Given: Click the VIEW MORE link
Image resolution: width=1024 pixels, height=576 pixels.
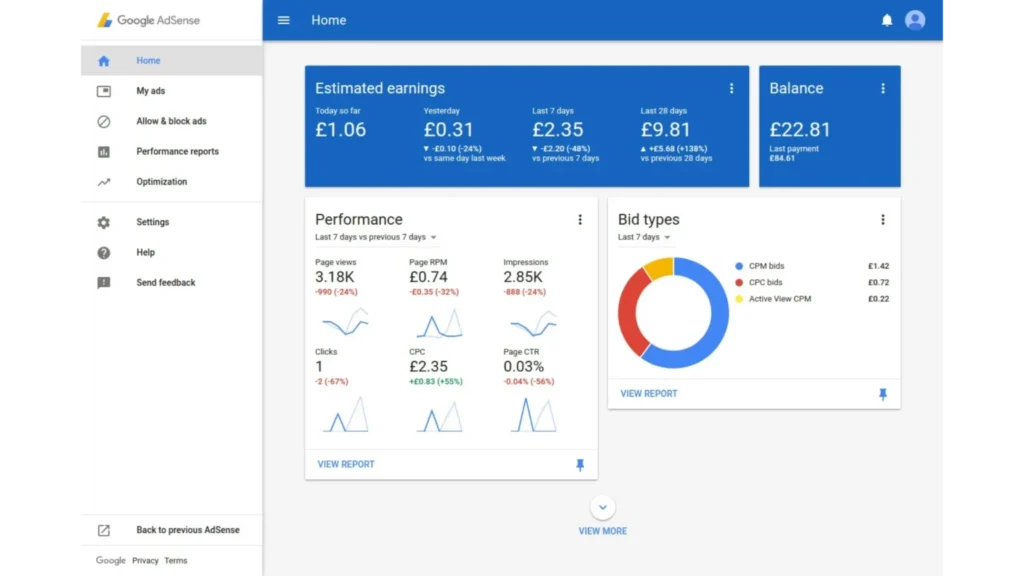Looking at the screenshot, I should (603, 531).
